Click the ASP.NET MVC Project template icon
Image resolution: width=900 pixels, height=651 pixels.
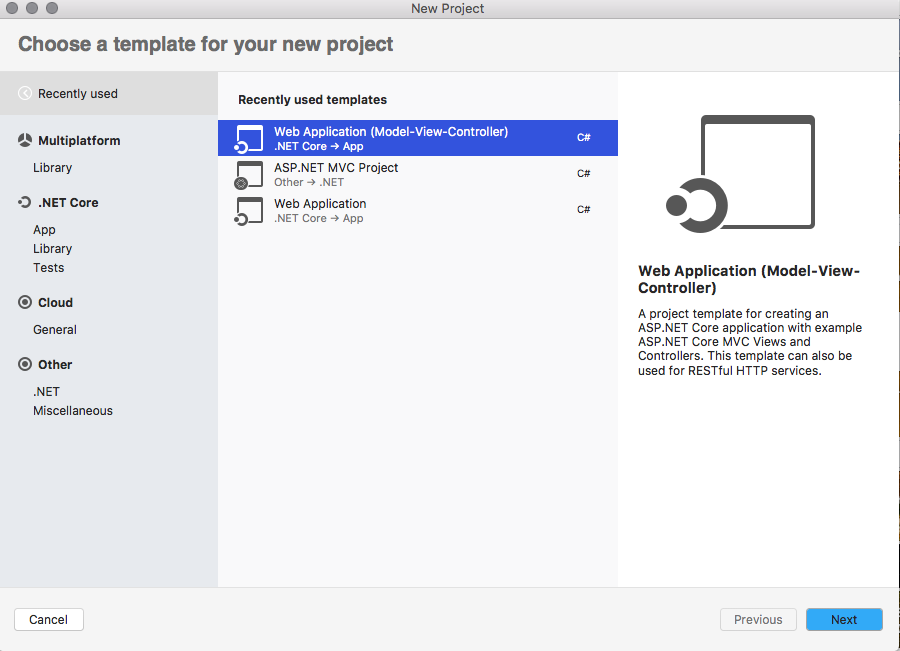click(x=249, y=175)
